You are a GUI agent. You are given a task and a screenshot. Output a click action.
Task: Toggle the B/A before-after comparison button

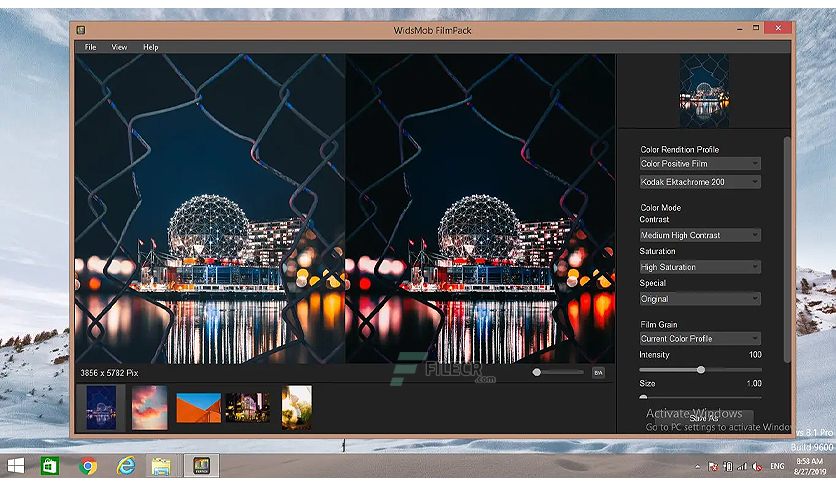coord(598,373)
